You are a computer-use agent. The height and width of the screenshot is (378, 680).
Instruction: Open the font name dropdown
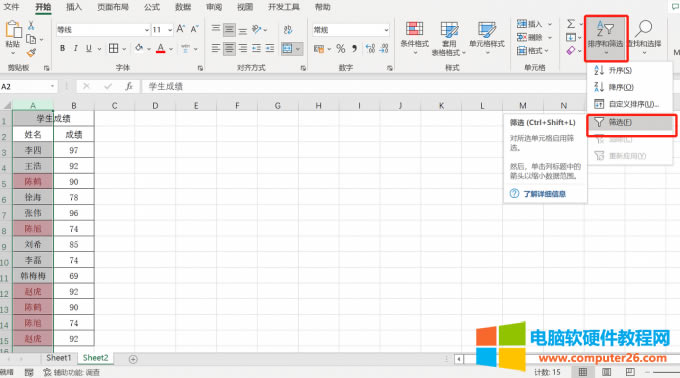[147, 30]
